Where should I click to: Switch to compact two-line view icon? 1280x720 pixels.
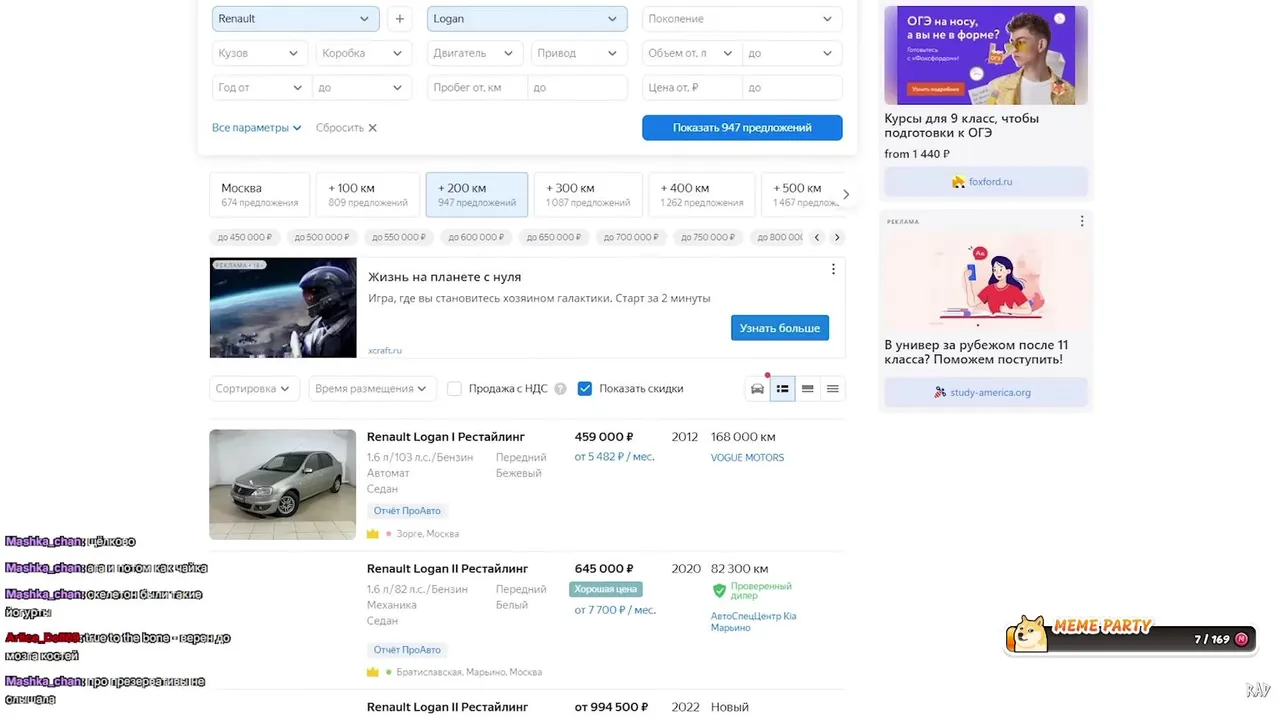pos(808,389)
